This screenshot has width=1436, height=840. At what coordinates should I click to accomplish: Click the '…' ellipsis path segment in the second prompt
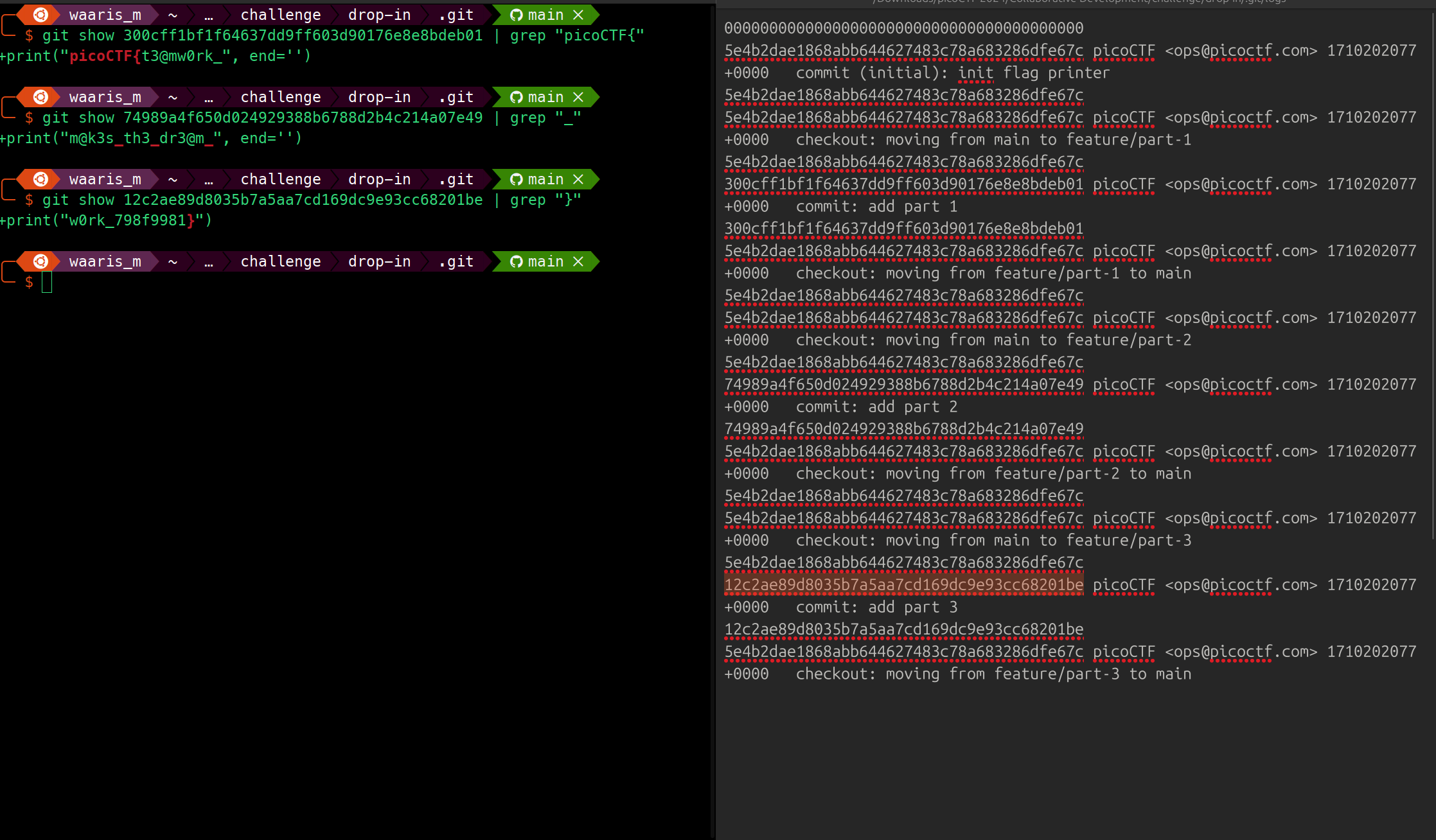208,97
